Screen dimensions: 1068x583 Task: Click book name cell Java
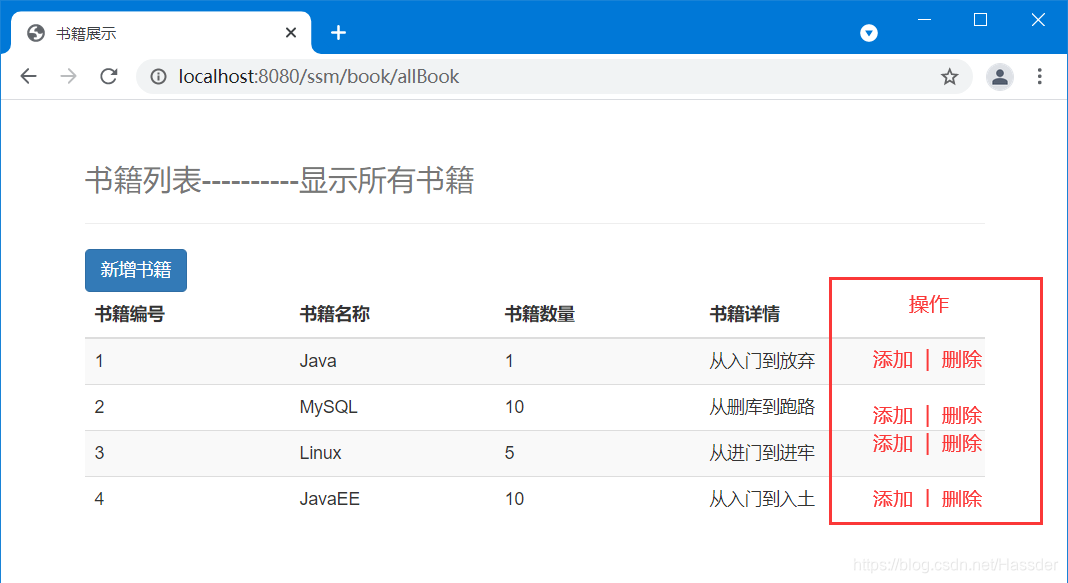tap(318, 361)
